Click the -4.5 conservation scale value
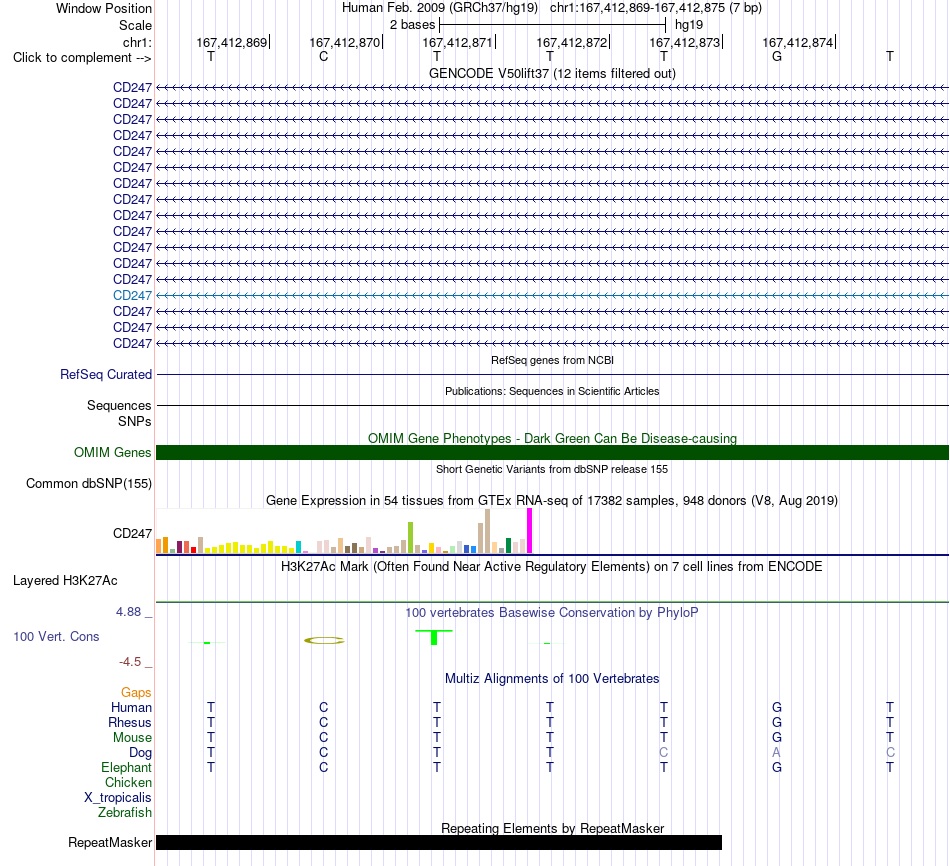The width and height of the screenshot is (950, 866). point(130,662)
